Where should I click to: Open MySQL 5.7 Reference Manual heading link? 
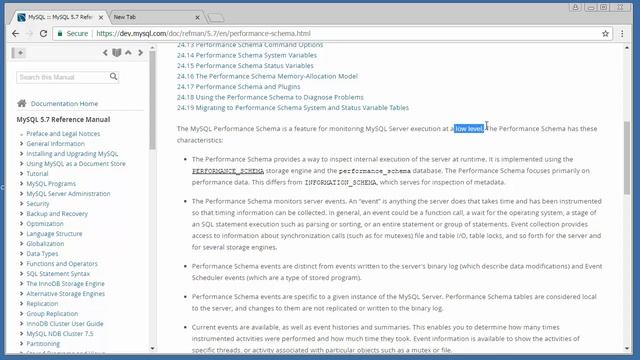pyautogui.click(x=63, y=120)
